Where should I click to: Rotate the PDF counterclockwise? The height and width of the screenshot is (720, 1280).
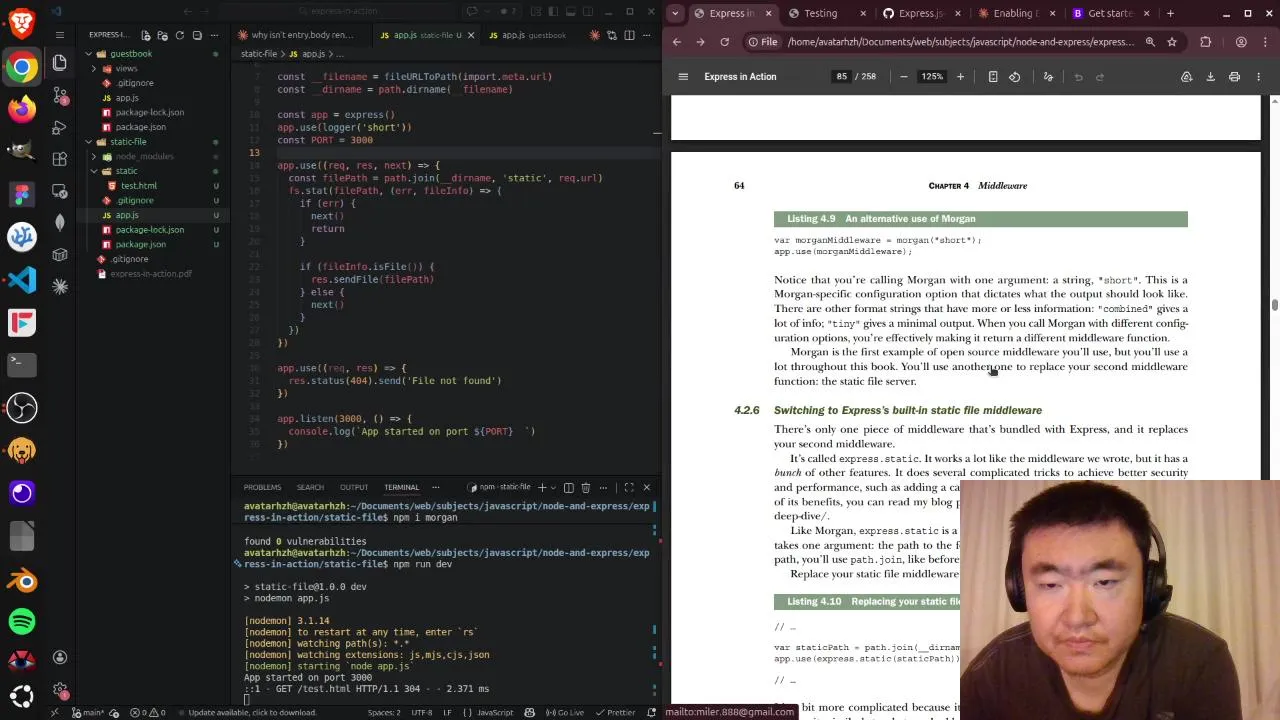tap(1015, 77)
